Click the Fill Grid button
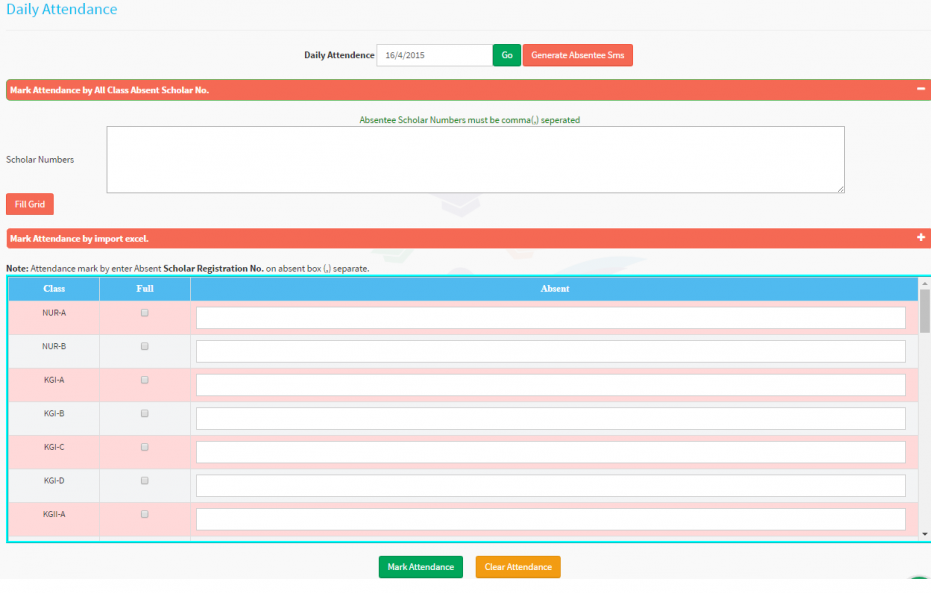Image resolution: width=931 pixels, height=593 pixels. [x=30, y=204]
